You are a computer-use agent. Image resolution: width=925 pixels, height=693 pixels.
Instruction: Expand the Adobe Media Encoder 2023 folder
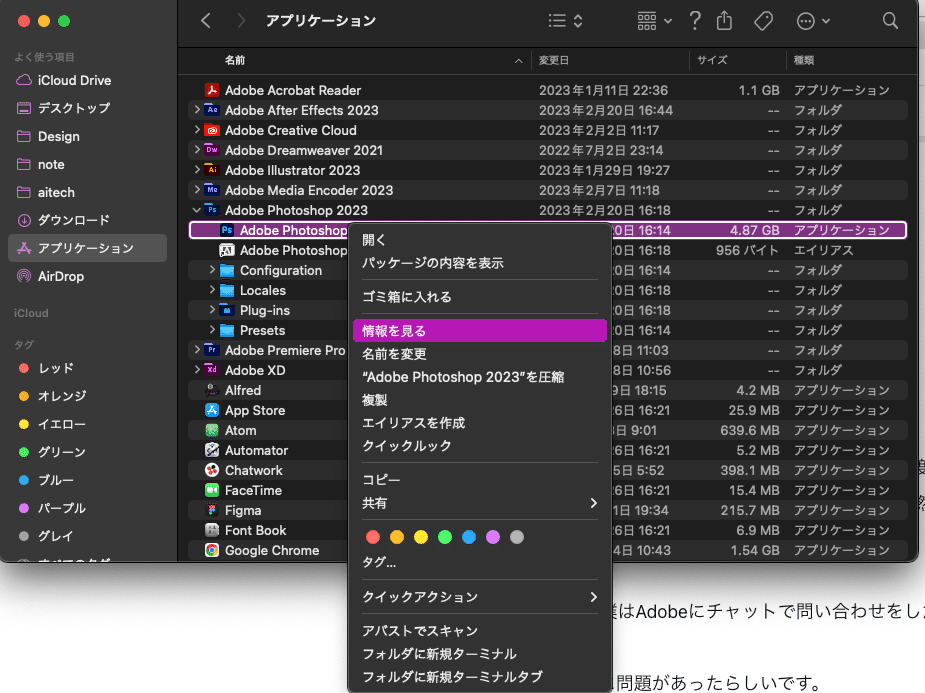point(196,190)
